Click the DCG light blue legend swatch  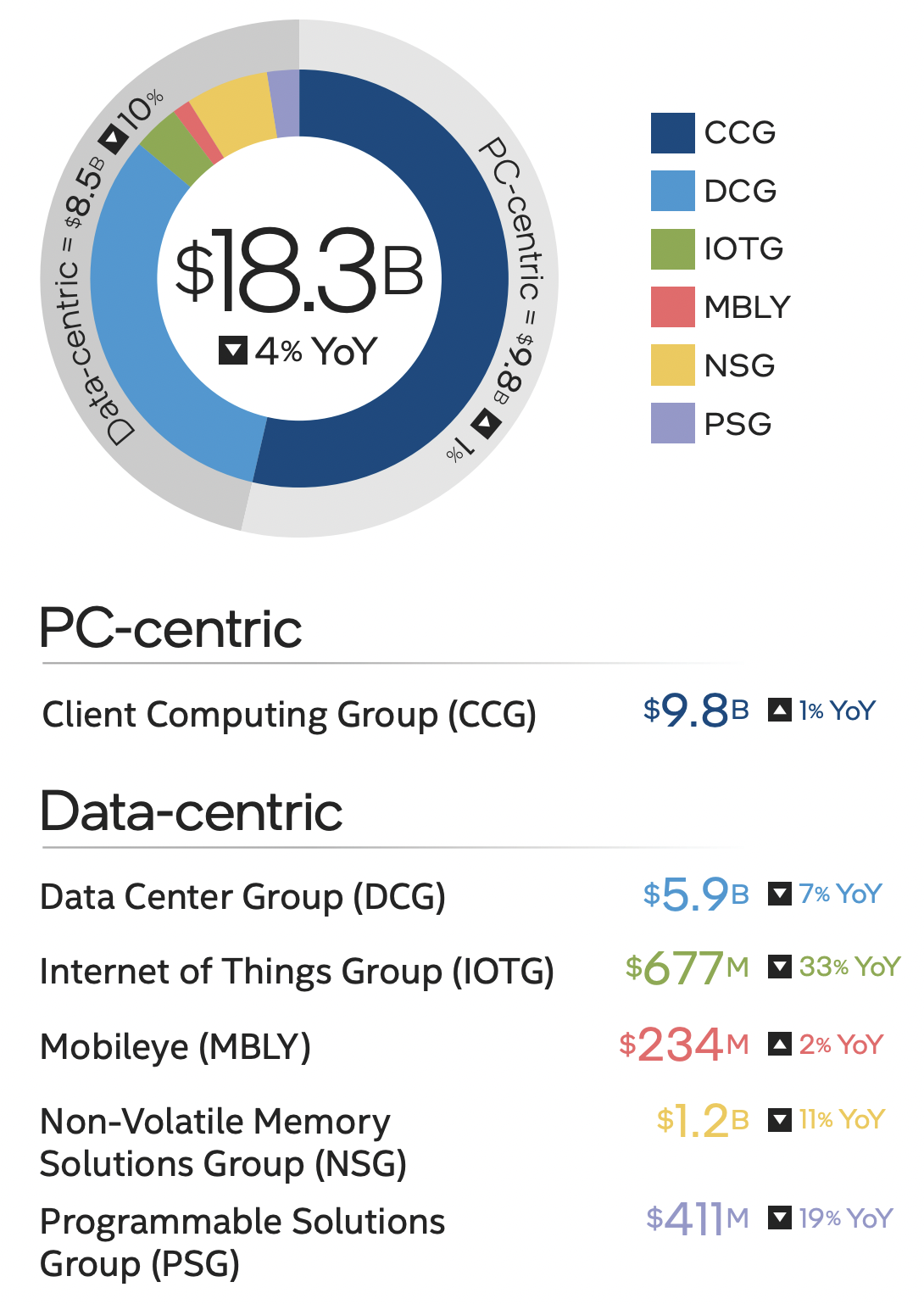(x=672, y=191)
